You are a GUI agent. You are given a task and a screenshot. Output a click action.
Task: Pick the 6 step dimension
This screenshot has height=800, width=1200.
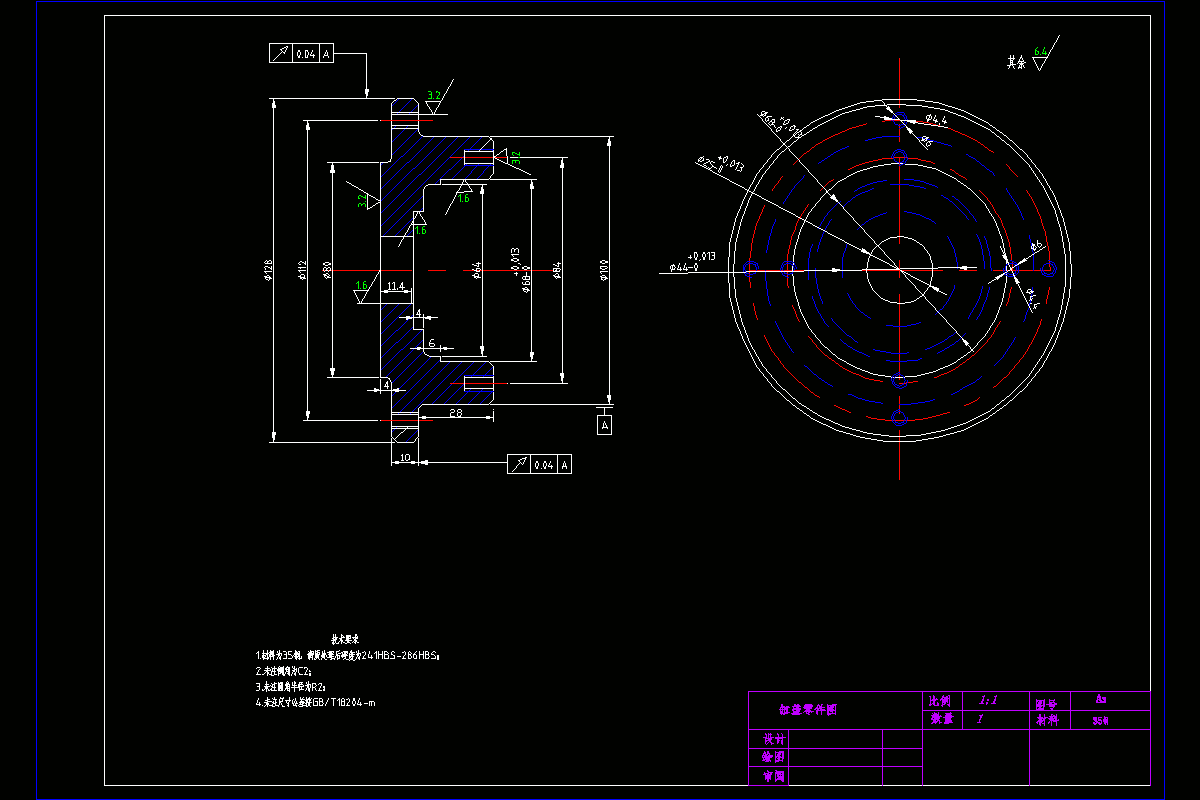point(431,343)
